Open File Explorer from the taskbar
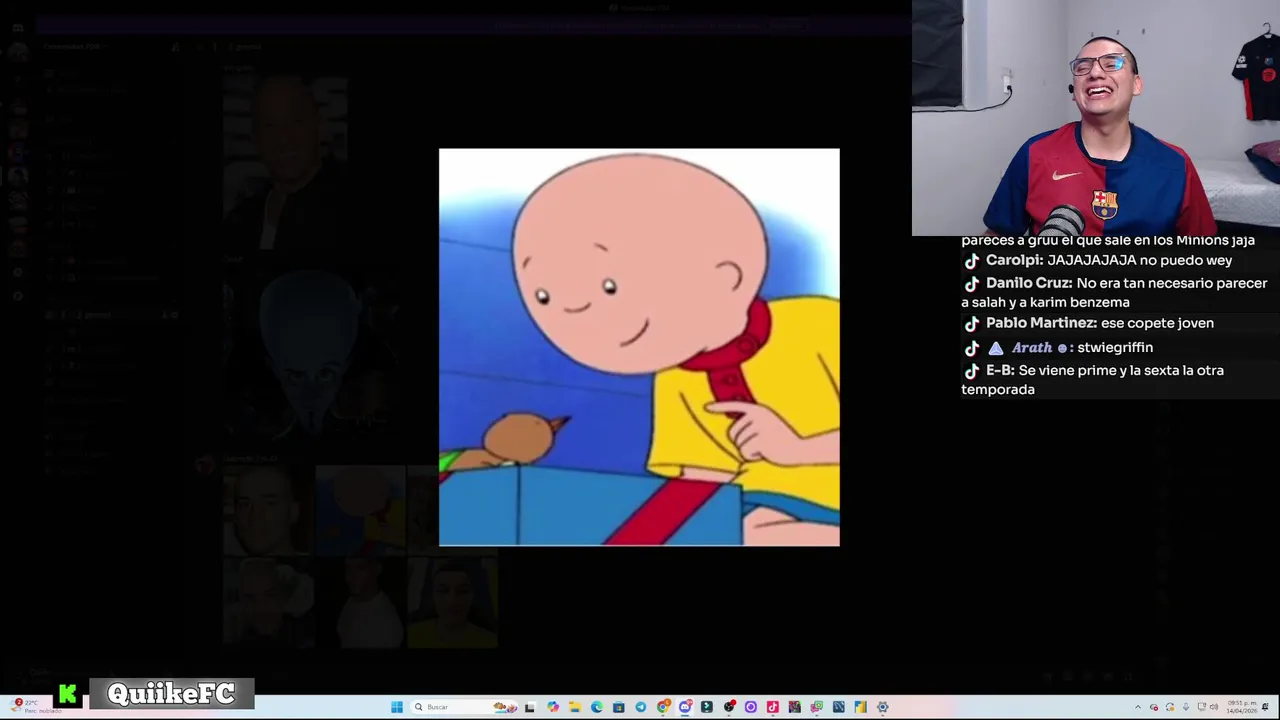This screenshot has height=720, width=1280. click(x=575, y=707)
